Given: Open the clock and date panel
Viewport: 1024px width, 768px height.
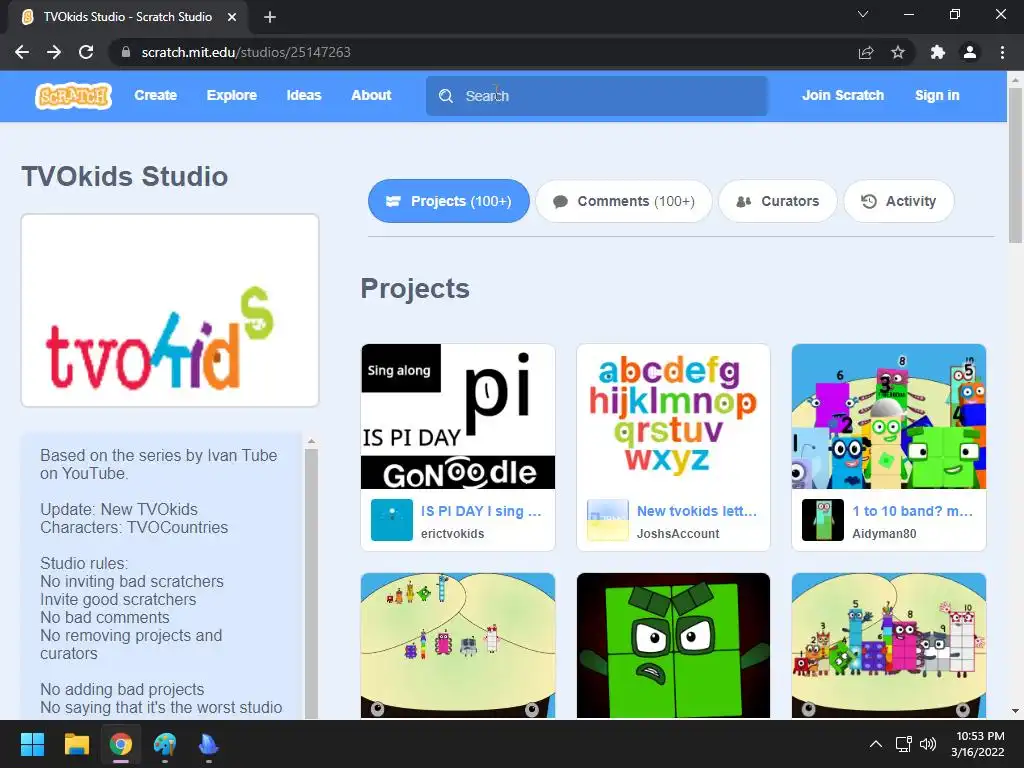Looking at the screenshot, I should pyautogui.click(x=978, y=744).
